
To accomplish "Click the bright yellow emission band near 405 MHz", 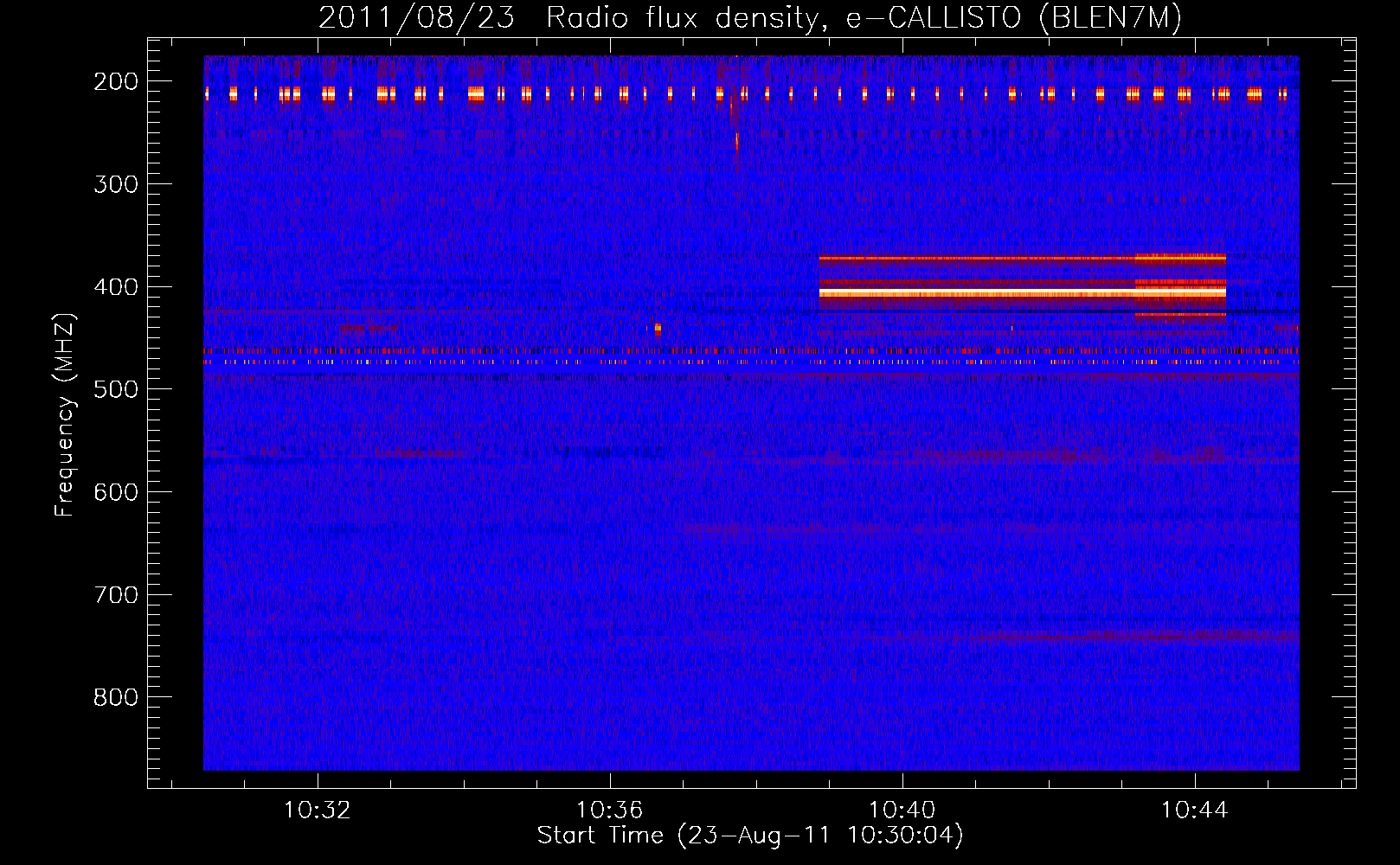I will [x=1023, y=293].
